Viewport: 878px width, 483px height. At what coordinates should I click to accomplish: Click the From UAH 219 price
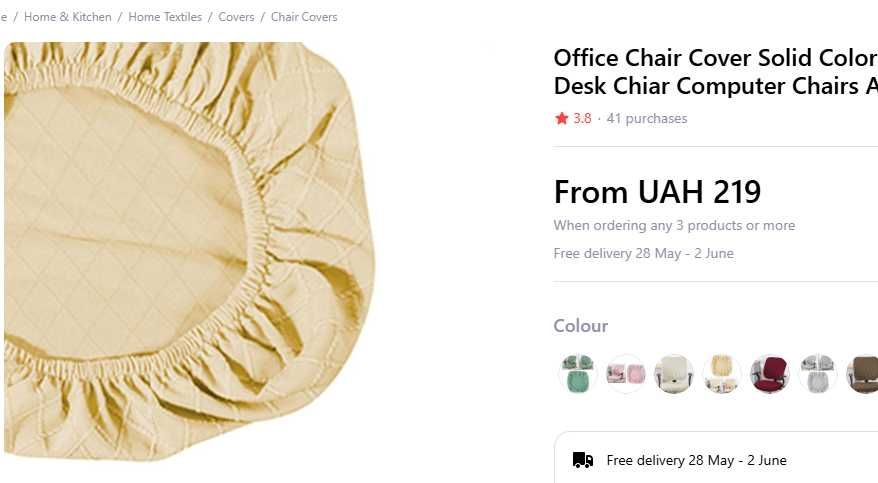click(657, 191)
